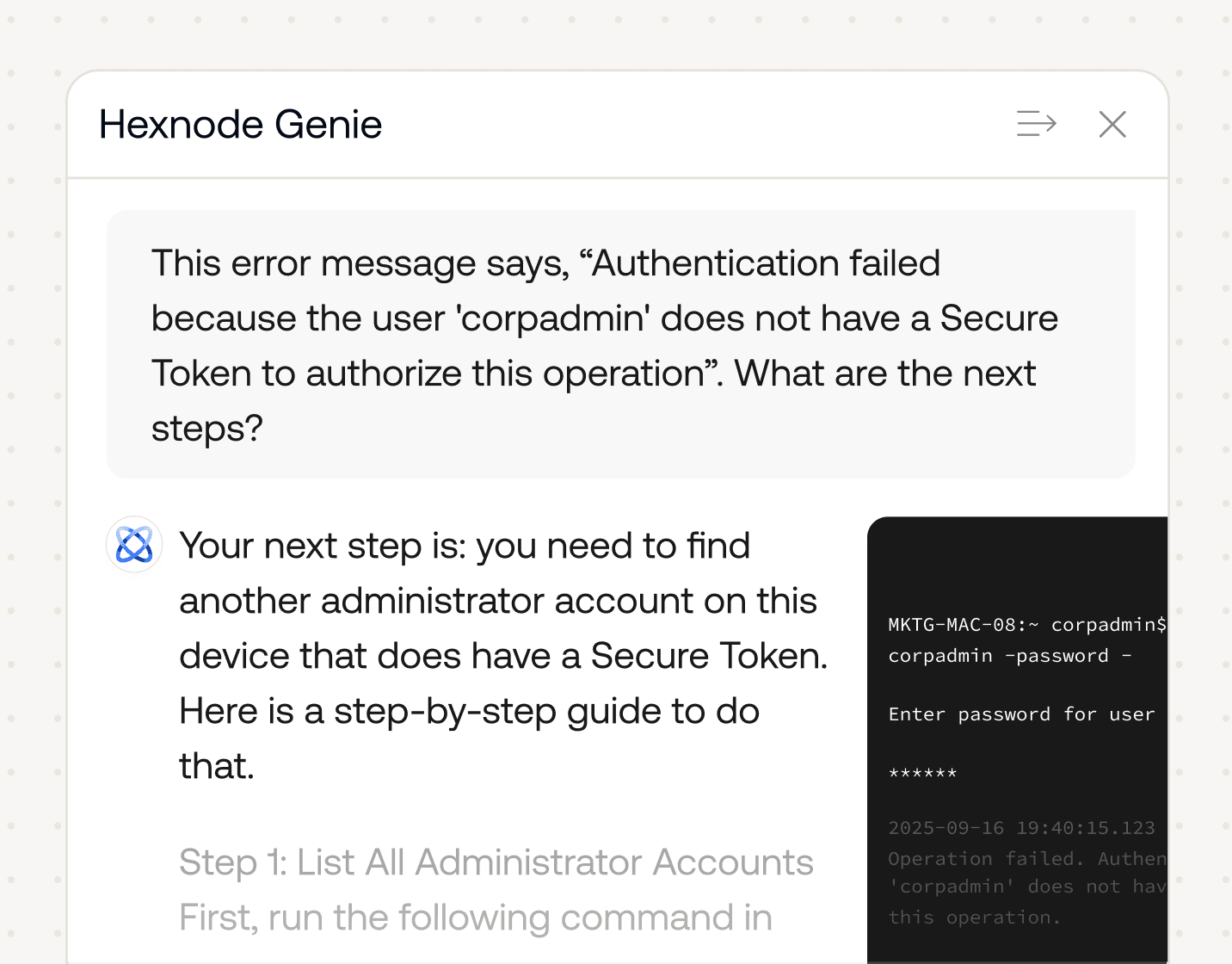Image resolution: width=1232 pixels, height=964 pixels.
Task: Click the lines-with-arrow panel icon in header
Action: coord(1037,124)
